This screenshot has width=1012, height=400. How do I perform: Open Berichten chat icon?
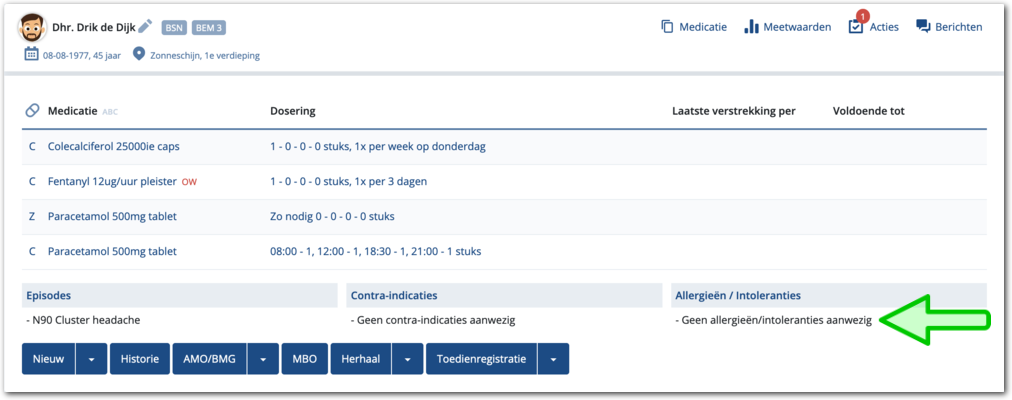[x=923, y=27]
